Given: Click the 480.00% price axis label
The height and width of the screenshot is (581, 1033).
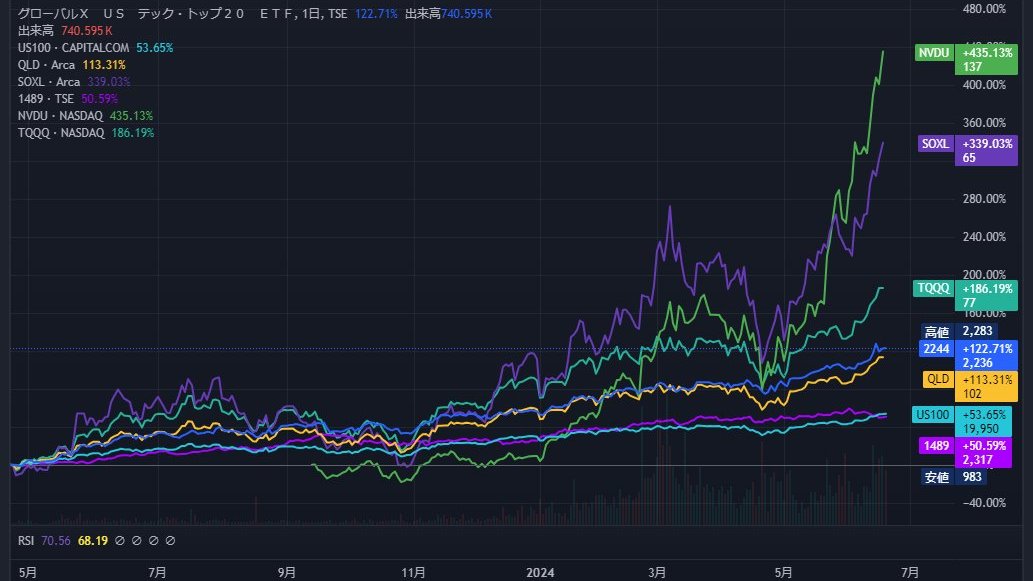Looking at the screenshot, I should coord(984,9).
